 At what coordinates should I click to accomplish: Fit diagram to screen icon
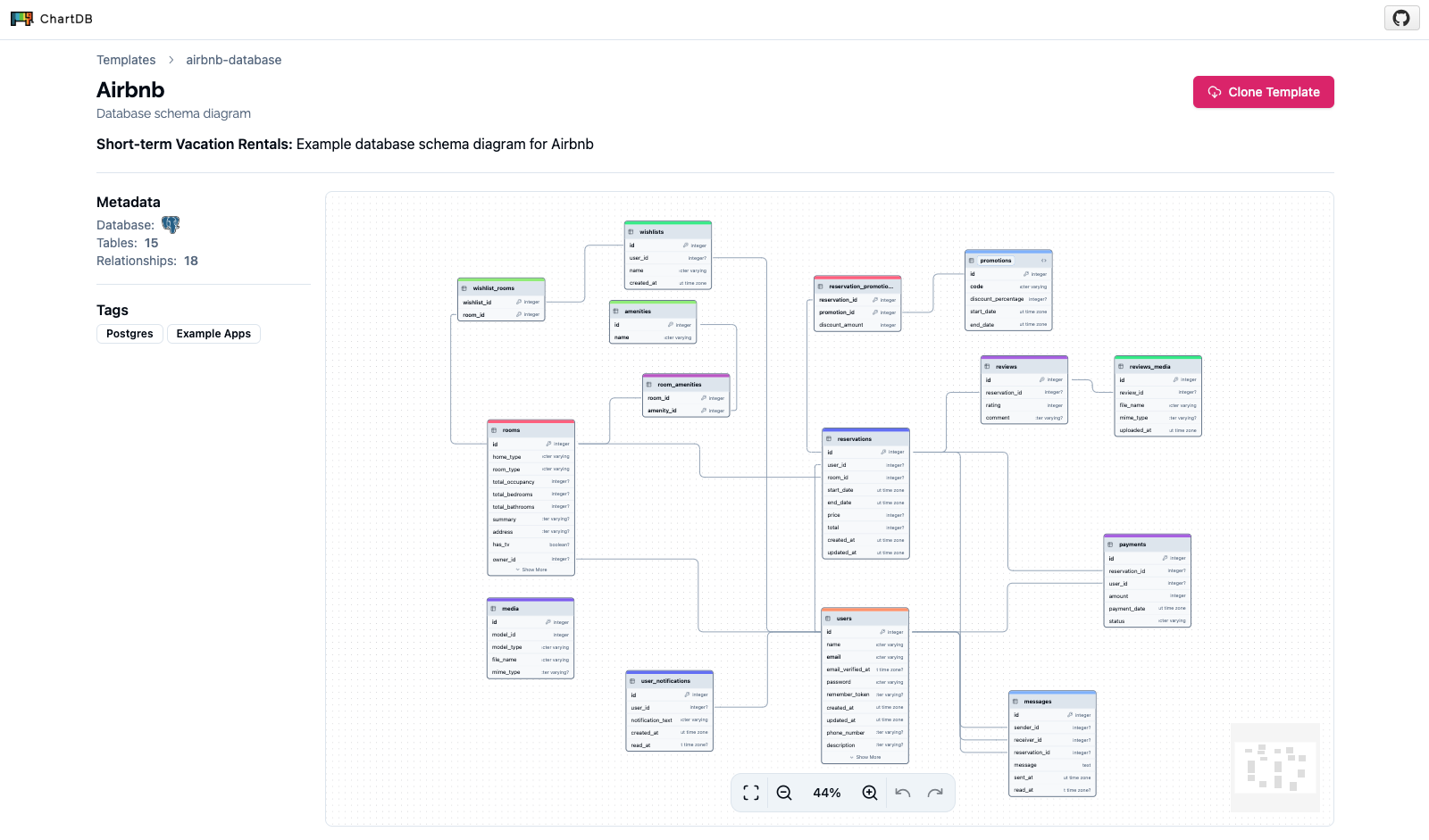pyautogui.click(x=751, y=793)
